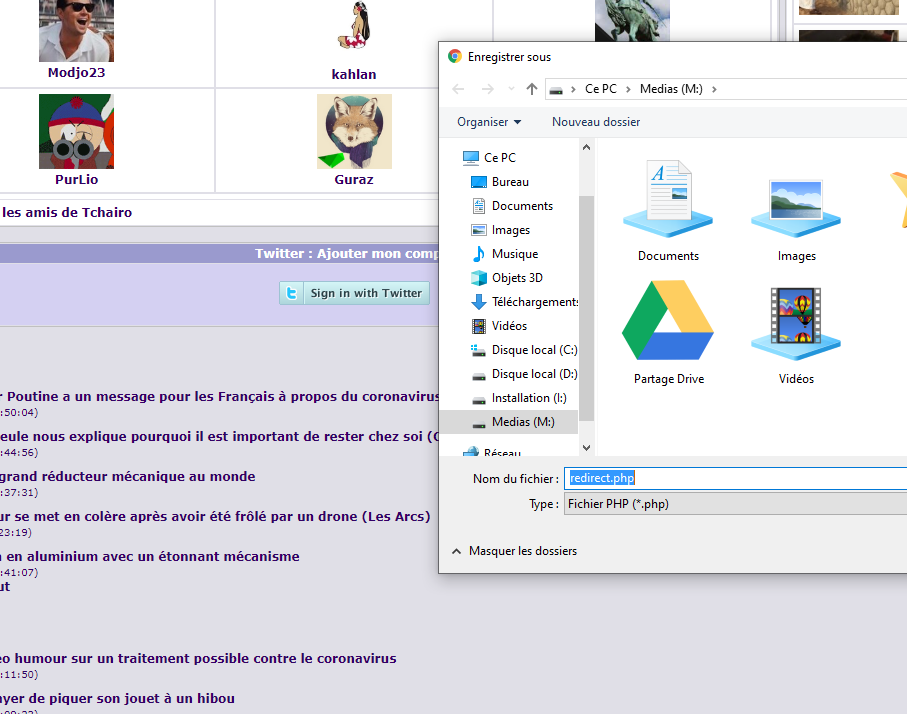This screenshot has height=714, width=907.
Task: Click the navigation pane scrollbar down arrow
Action: 586,448
